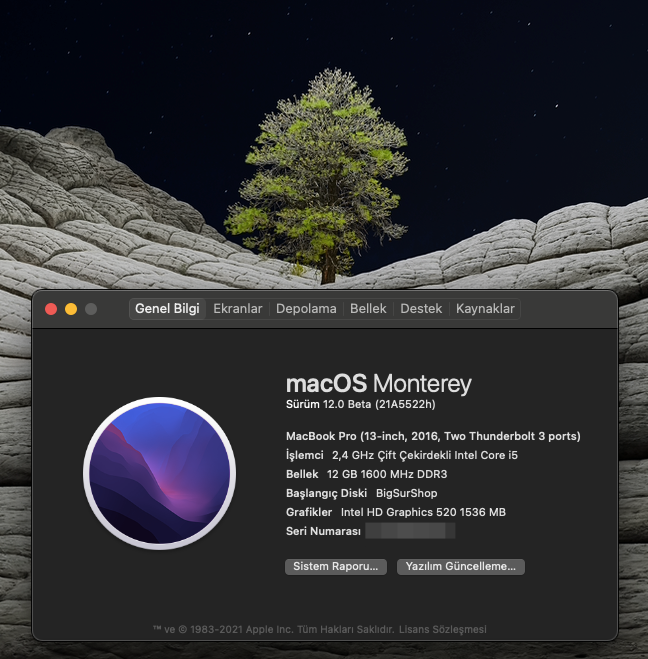Click the macOS Monterey title text
Image resolution: width=648 pixels, height=659 pixels.
(x=378, y=384)
